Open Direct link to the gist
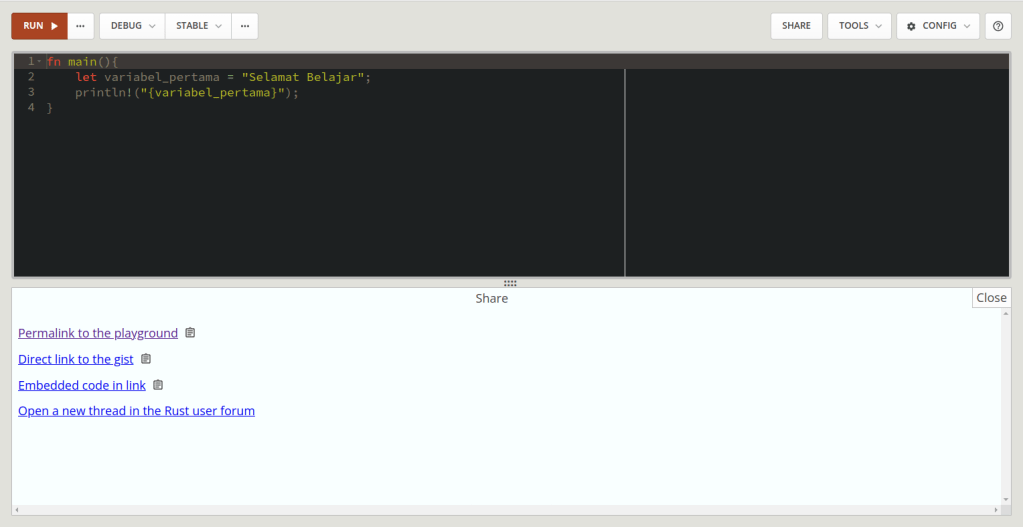Screen dimensions: 1023x527 coord(76,359)
